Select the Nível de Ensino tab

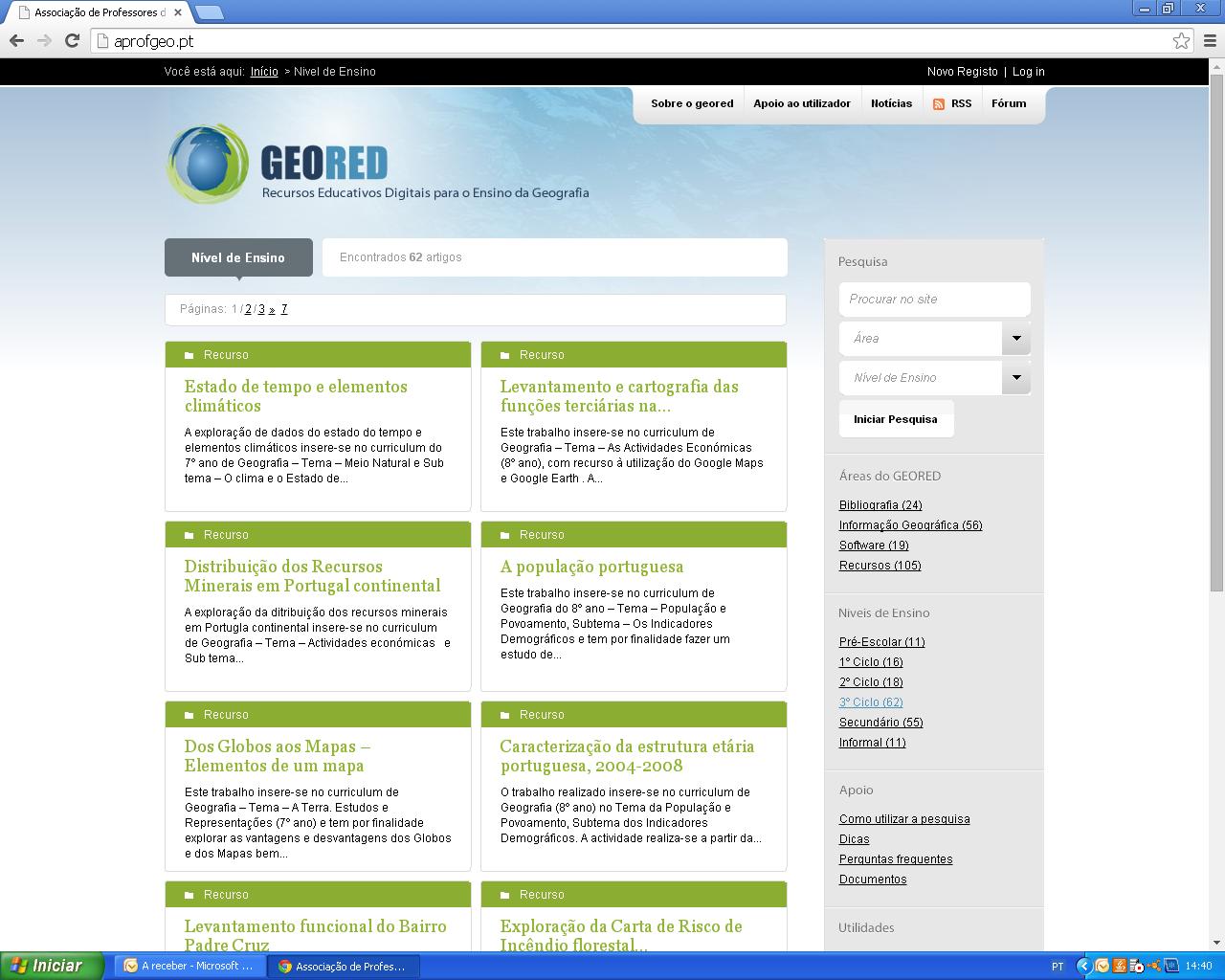[x=238, y=257]
